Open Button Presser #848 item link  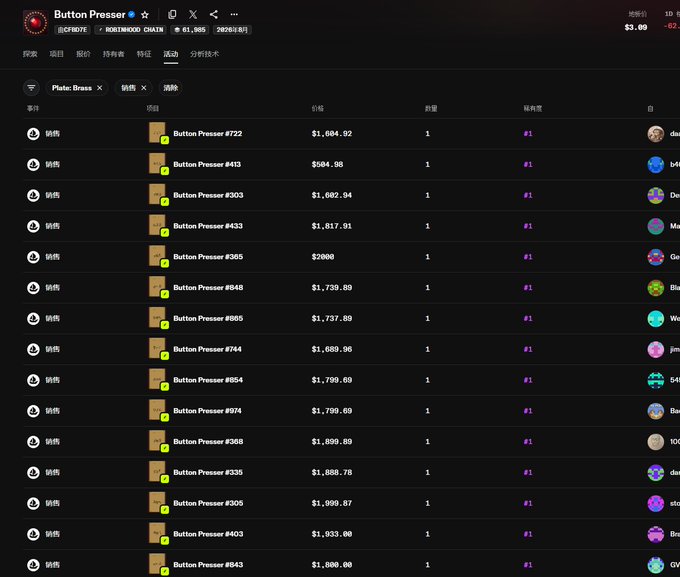208,288
